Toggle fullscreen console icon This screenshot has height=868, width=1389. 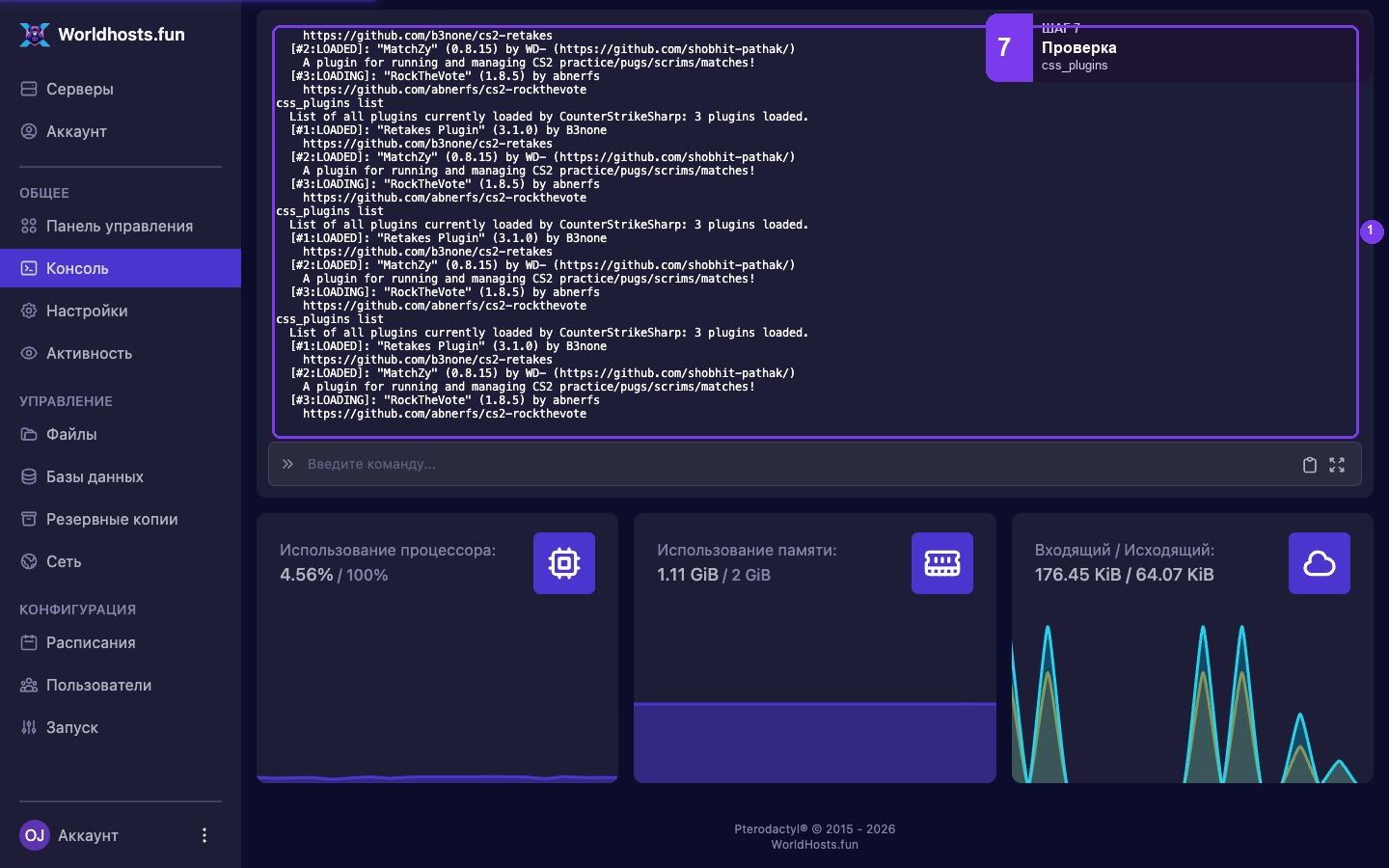tap(1337, 465)
